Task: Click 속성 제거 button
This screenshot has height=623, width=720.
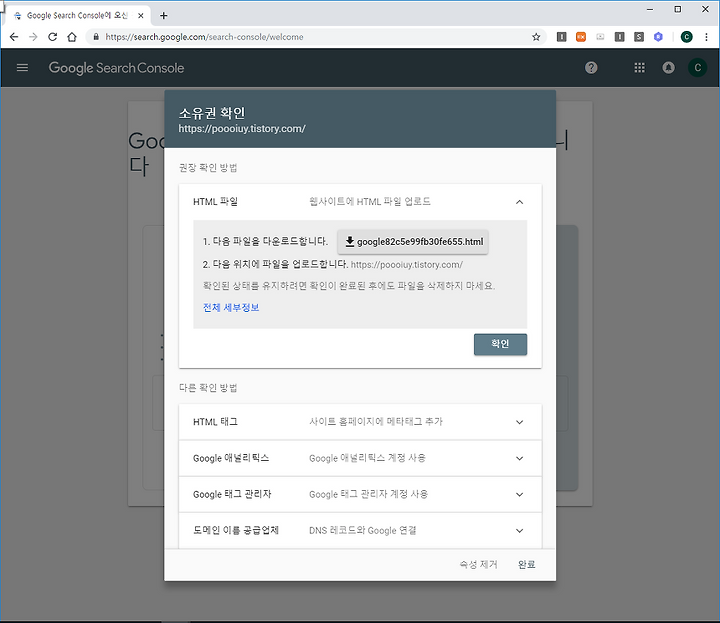Action: [478, 564]
